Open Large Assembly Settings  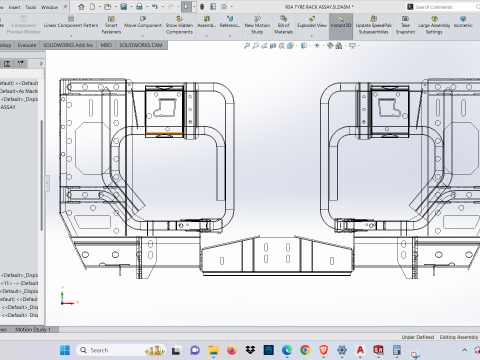434,25
